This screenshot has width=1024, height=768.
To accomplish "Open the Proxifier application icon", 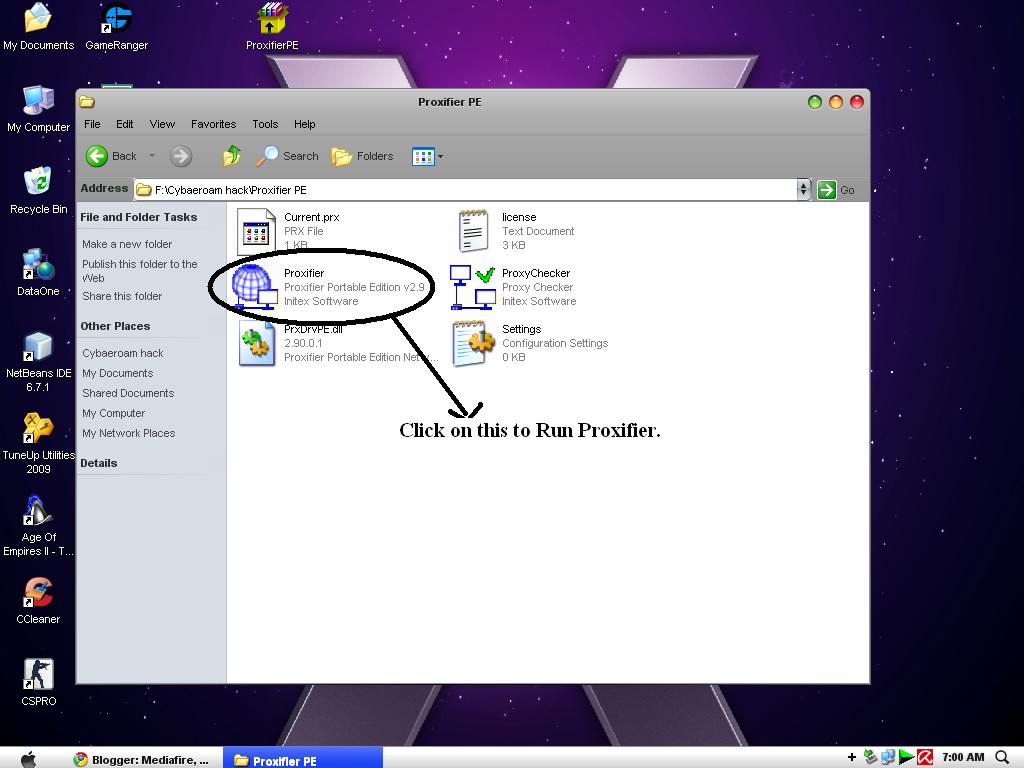I will click(255, 287).
